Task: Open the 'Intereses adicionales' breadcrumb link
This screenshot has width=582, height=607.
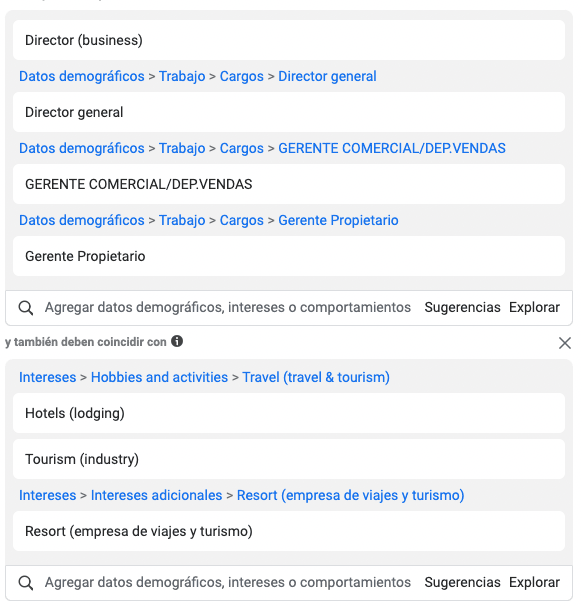Action: coord(156,496)
